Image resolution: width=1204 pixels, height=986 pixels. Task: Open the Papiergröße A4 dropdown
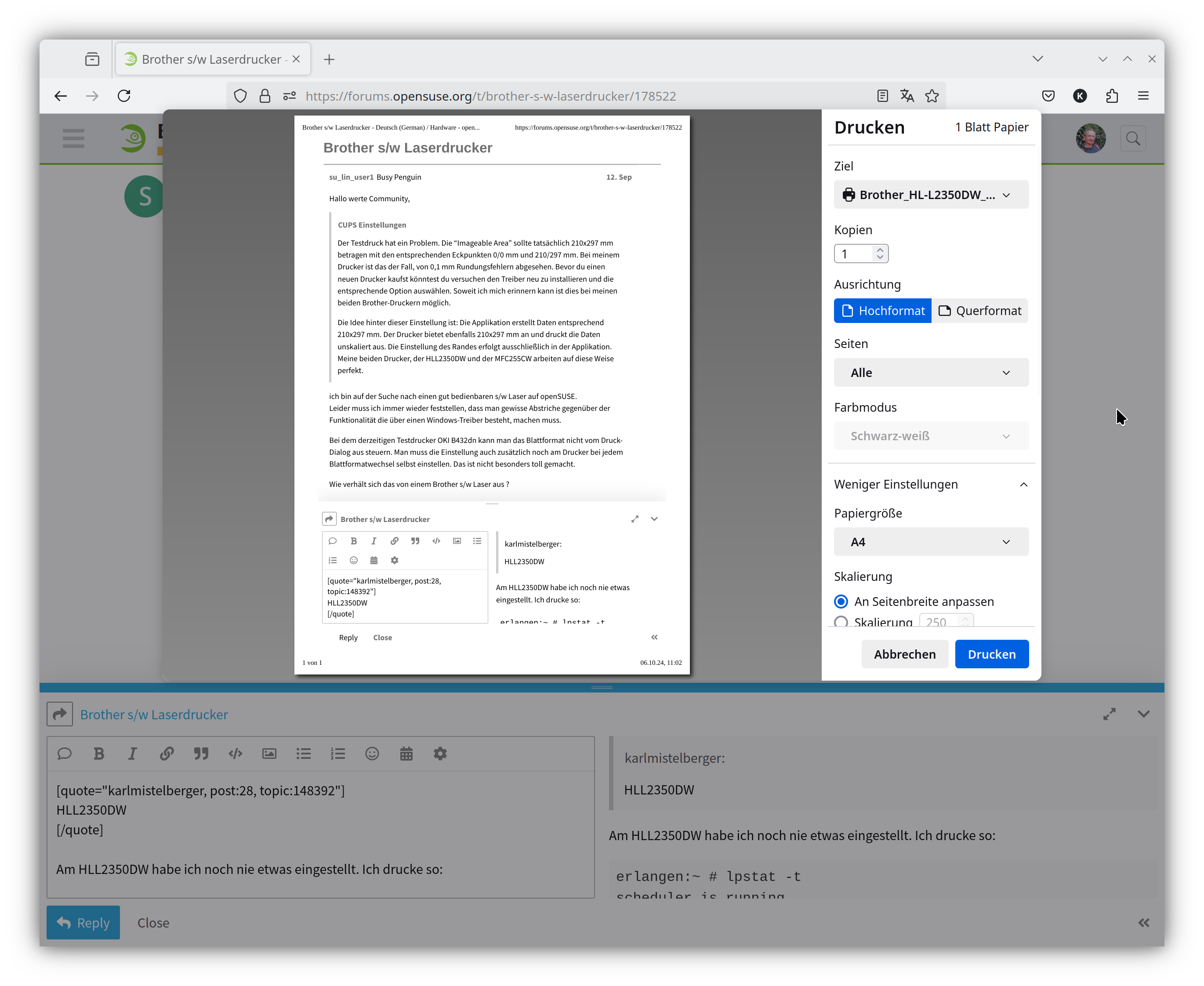point(931,542)
